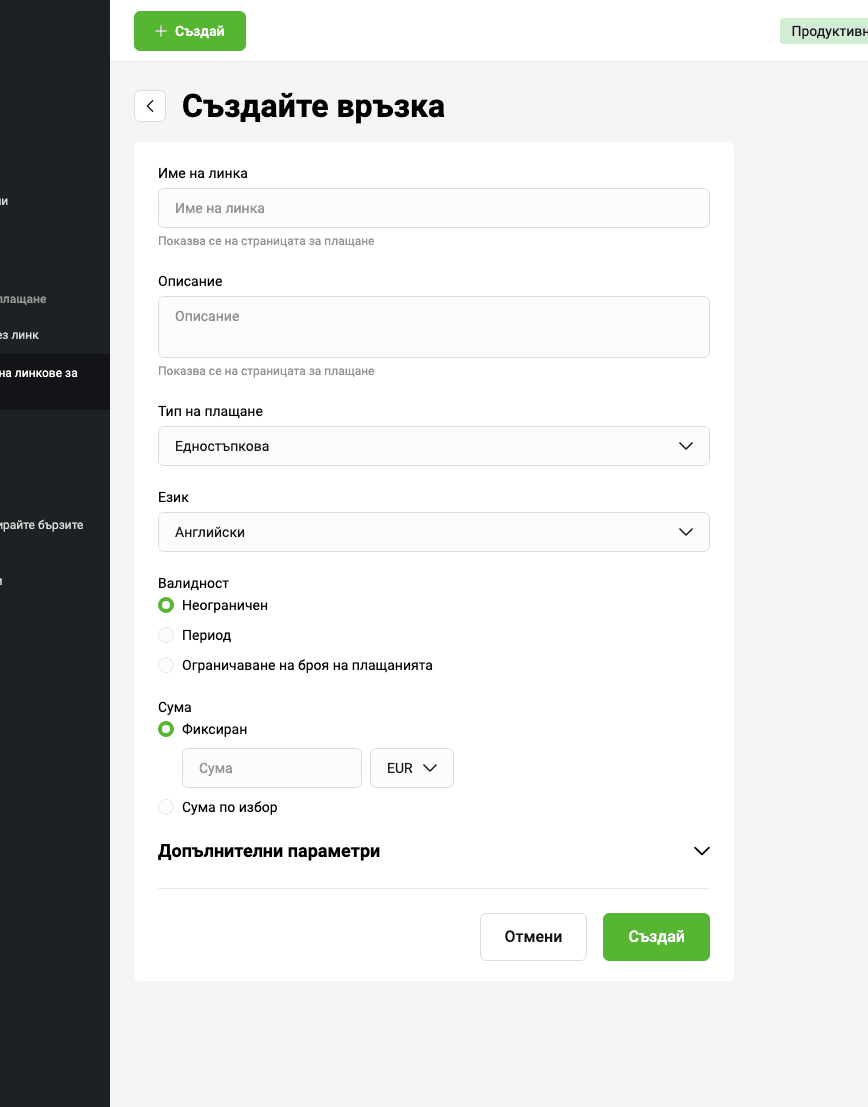Click the back arrow icon
Viewport: 868px width, 1107px height.
pos(150,106)
